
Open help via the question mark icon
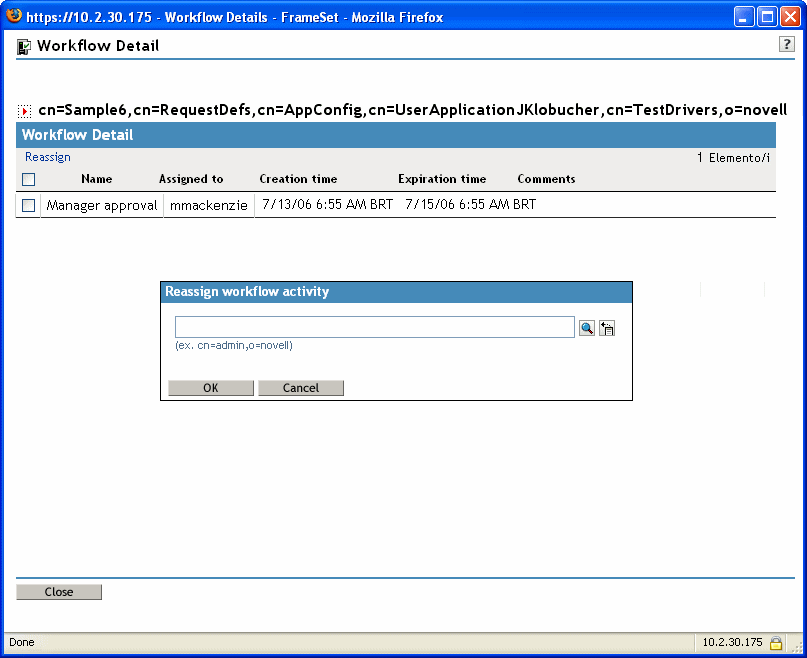(786, 44)
